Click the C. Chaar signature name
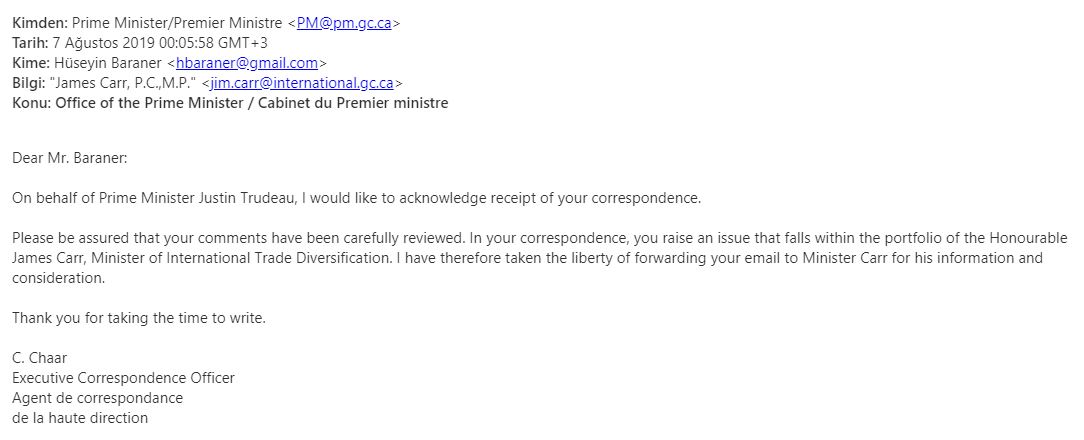This screenshot has width=1084, height=440. (39, 358)
